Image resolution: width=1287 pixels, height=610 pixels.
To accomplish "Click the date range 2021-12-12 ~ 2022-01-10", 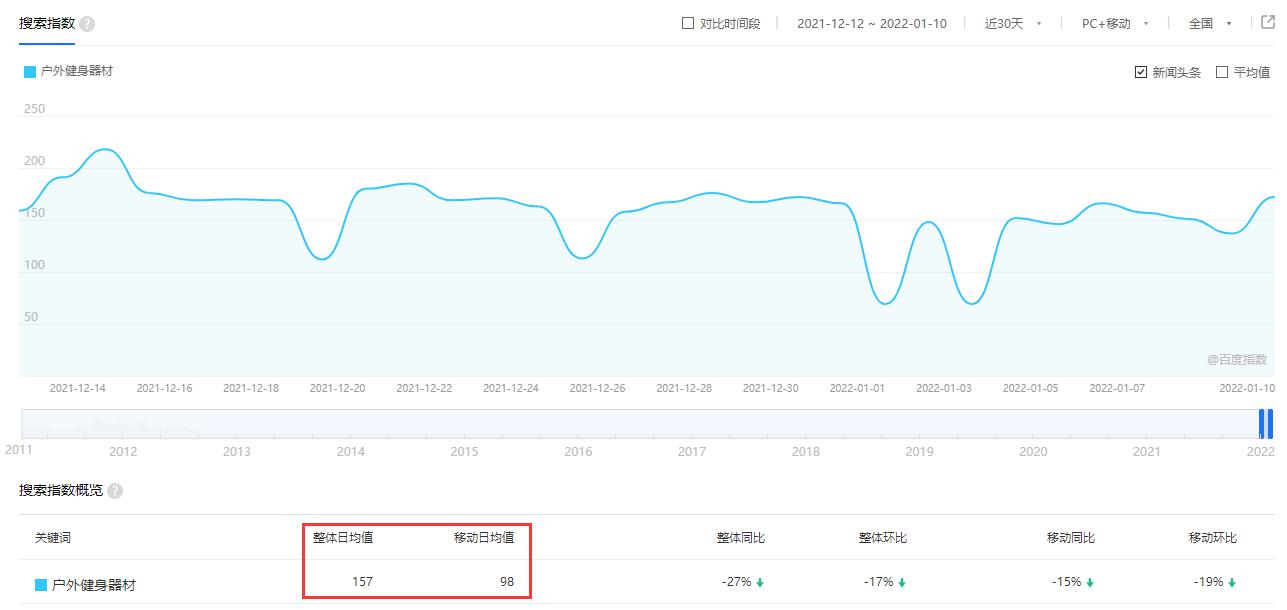I will [871, 23].
